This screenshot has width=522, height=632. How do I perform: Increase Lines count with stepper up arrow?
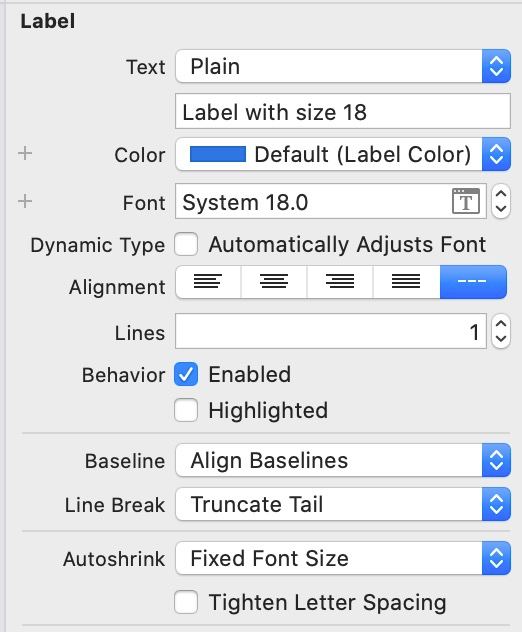click(x=501, y=324)
